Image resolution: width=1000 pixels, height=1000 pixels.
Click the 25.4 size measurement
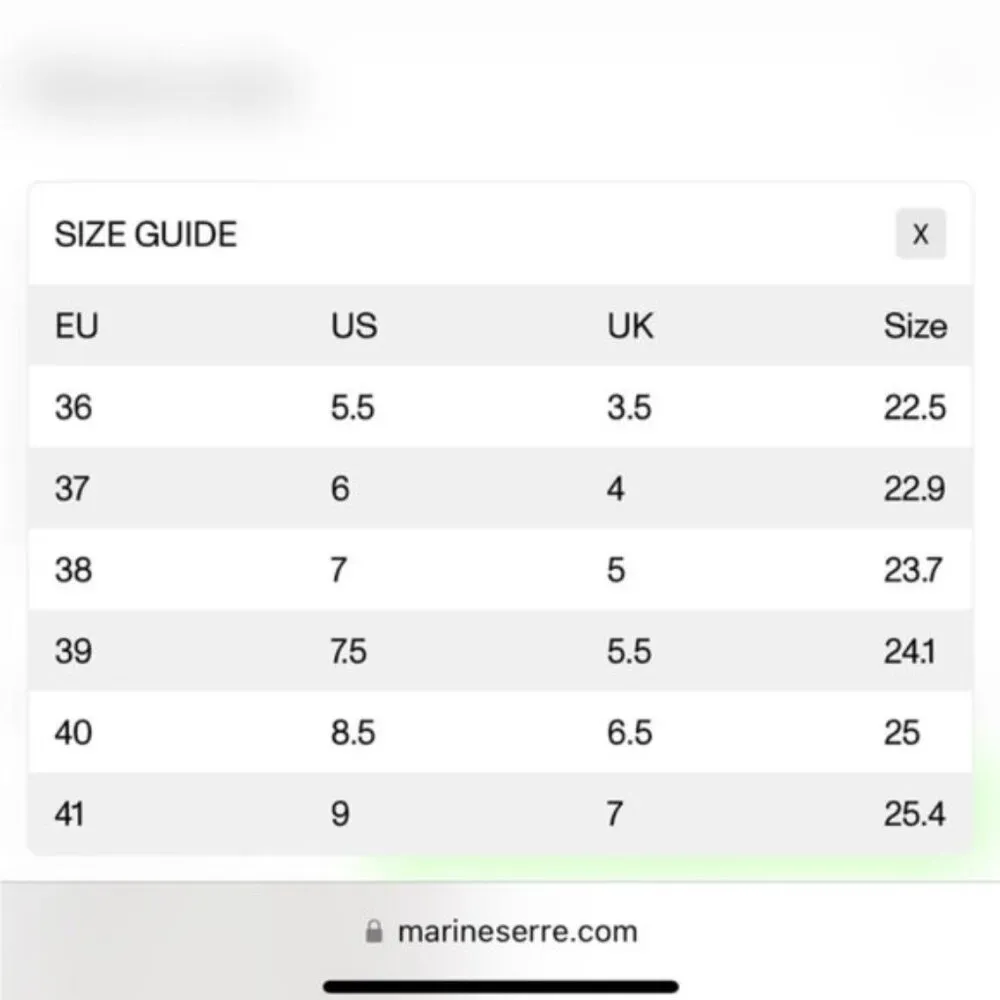914,814
